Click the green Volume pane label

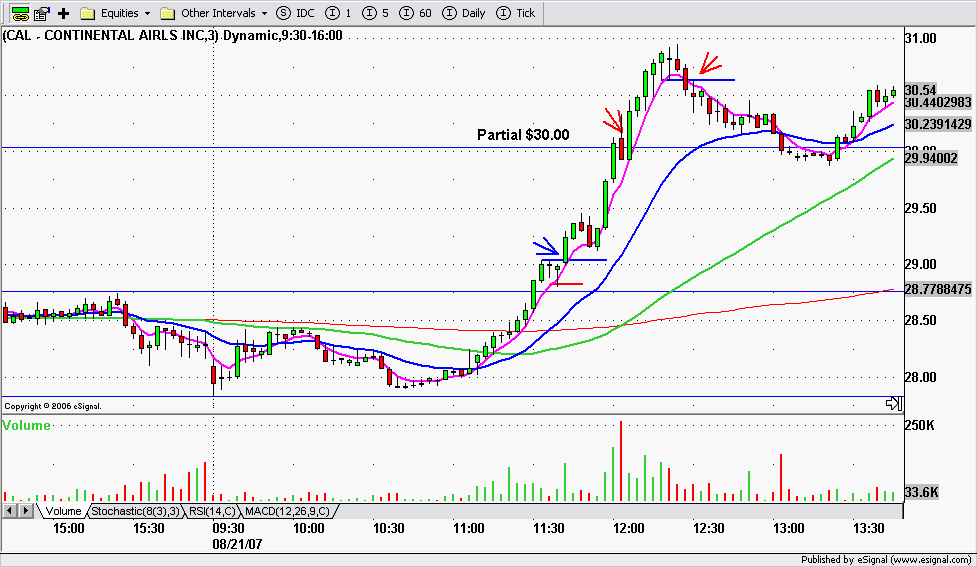(26, 426)
